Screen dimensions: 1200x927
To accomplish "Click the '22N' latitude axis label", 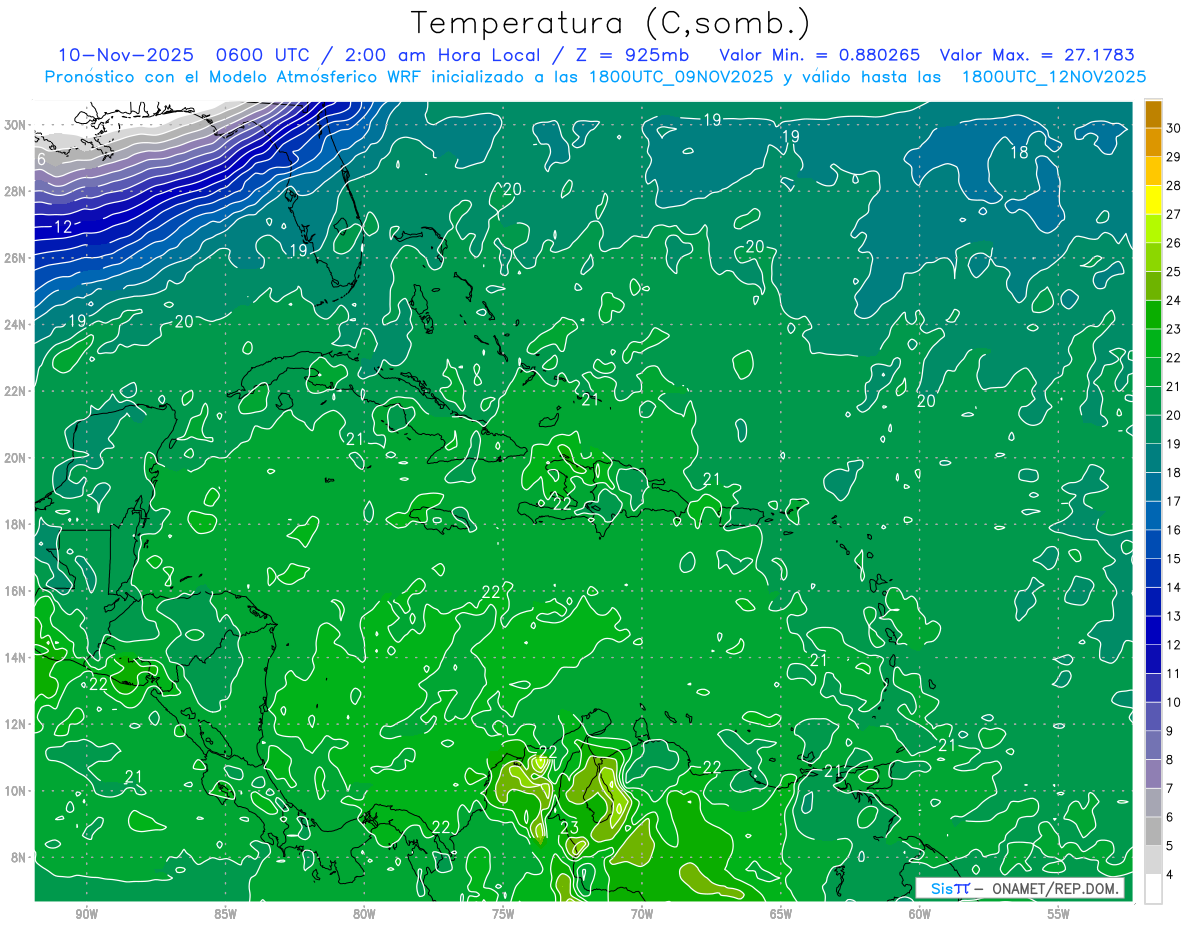I will point(17,391).
